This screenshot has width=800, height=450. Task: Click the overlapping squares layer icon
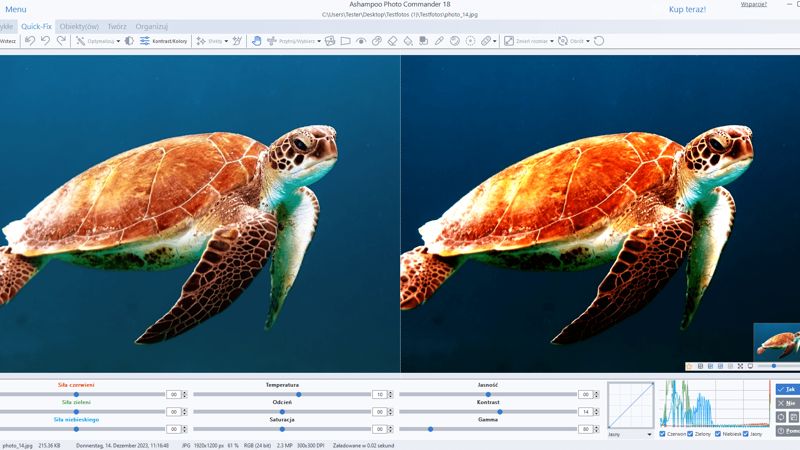(423, 41)
